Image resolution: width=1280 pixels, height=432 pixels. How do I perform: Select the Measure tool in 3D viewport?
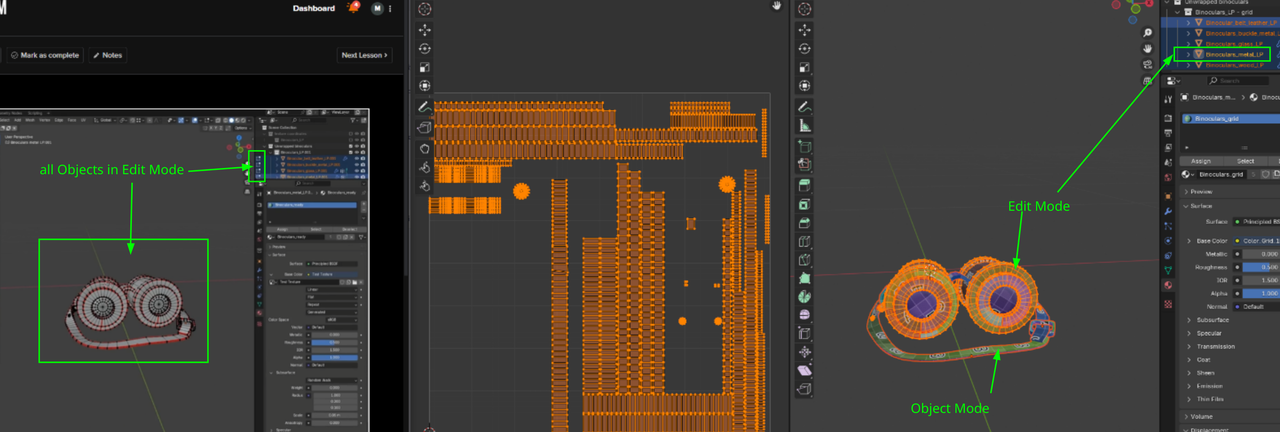click(x=805, y=126)
